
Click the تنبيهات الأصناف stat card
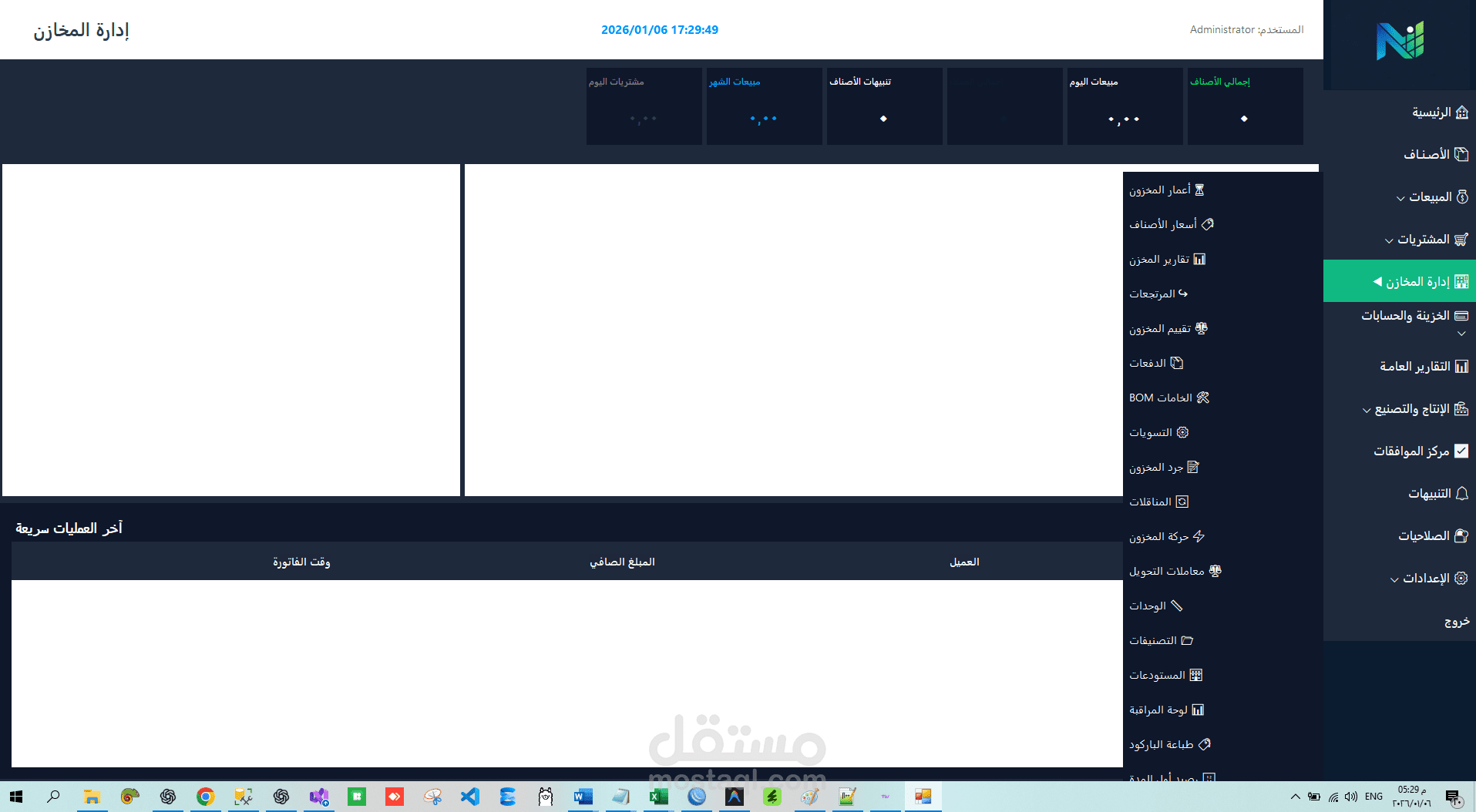point(884,106)
